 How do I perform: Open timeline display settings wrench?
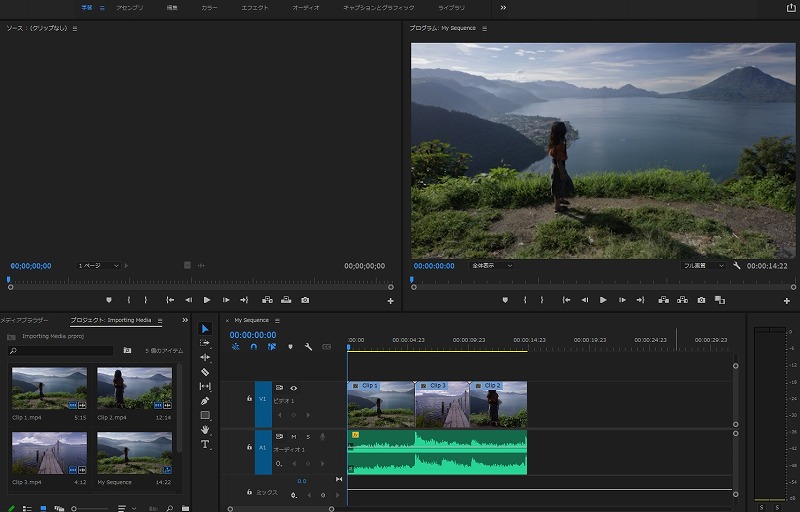pyautogui.click(x=308, y=347)
